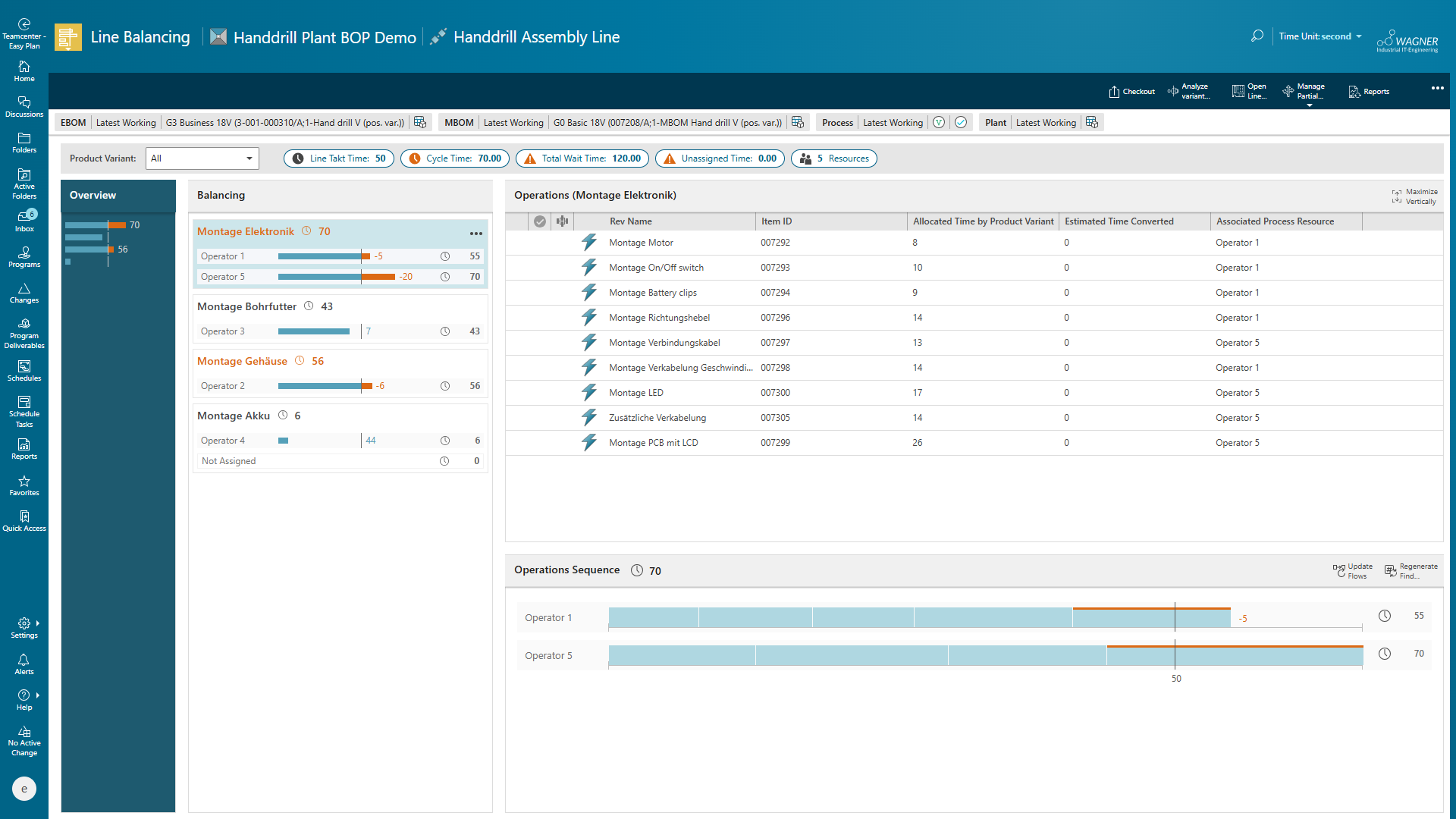Toggle the checkmark column header in Operations
1456x819 pixels.
(x=539, y=221)
